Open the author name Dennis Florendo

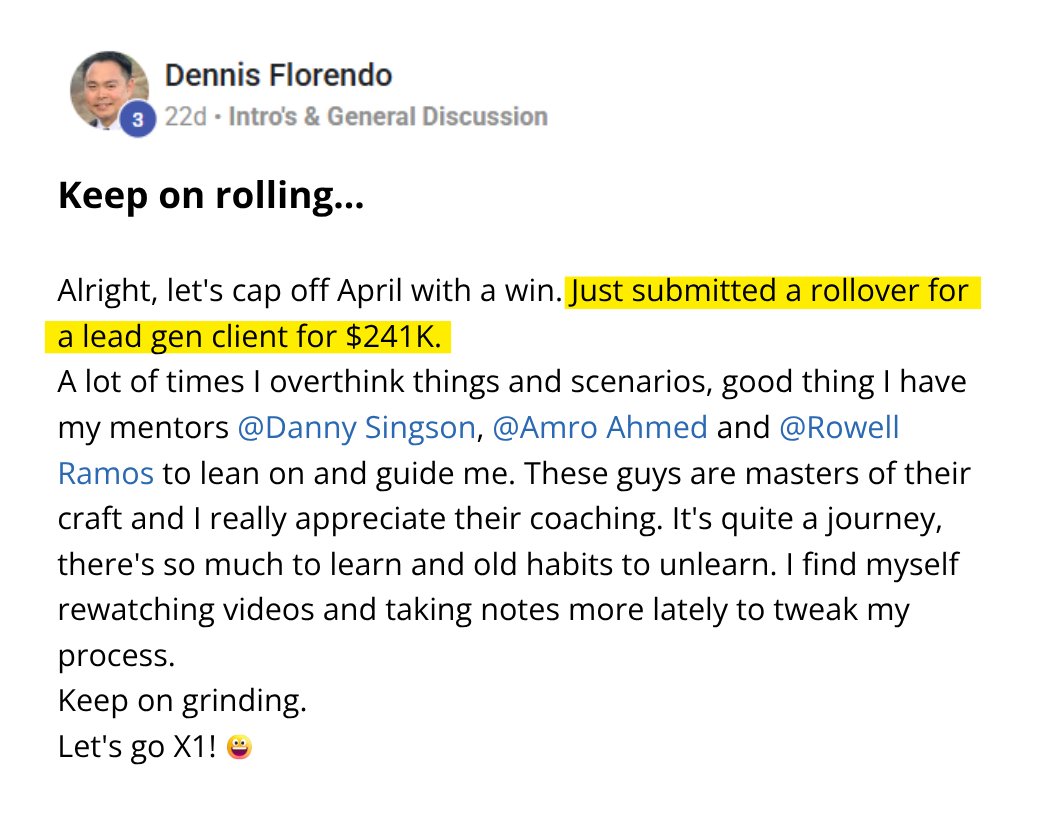click(x=278, y=75)
